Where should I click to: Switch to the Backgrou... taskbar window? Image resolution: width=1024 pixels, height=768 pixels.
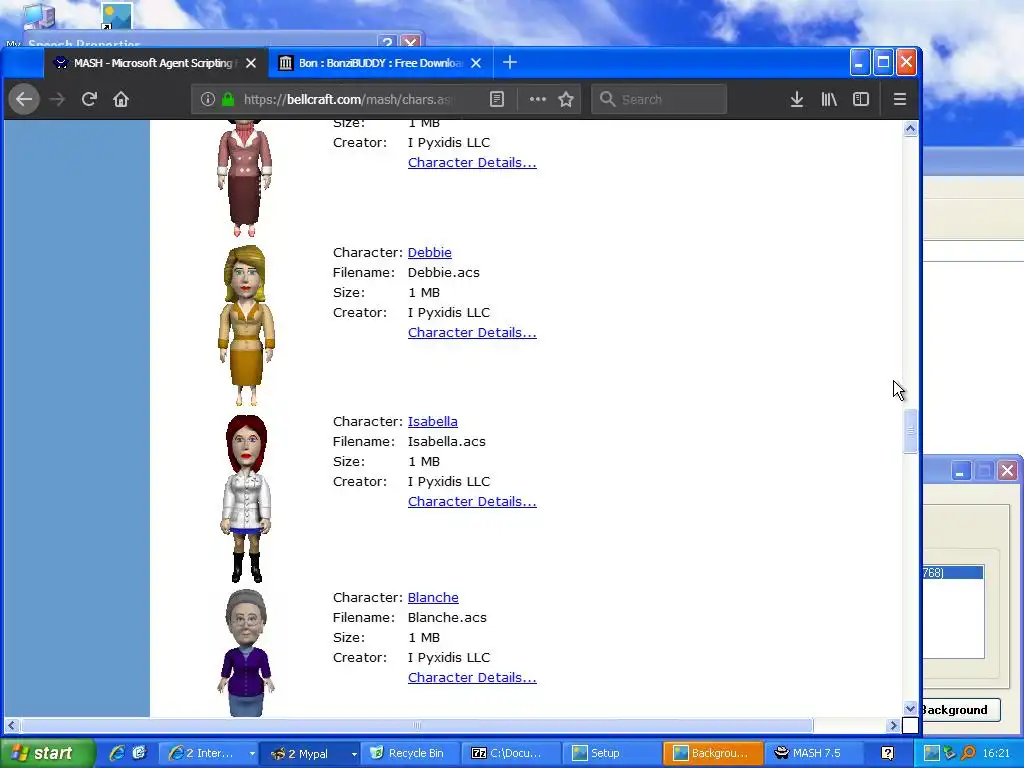coord(712,753)
